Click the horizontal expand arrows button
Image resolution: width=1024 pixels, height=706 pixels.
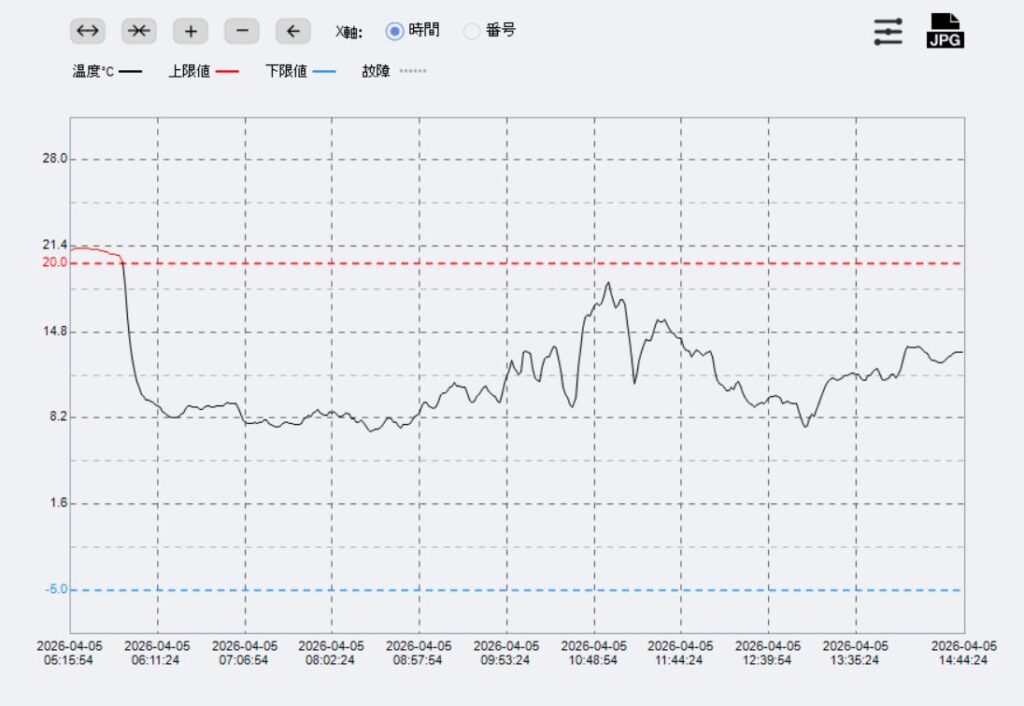[88, 31]
